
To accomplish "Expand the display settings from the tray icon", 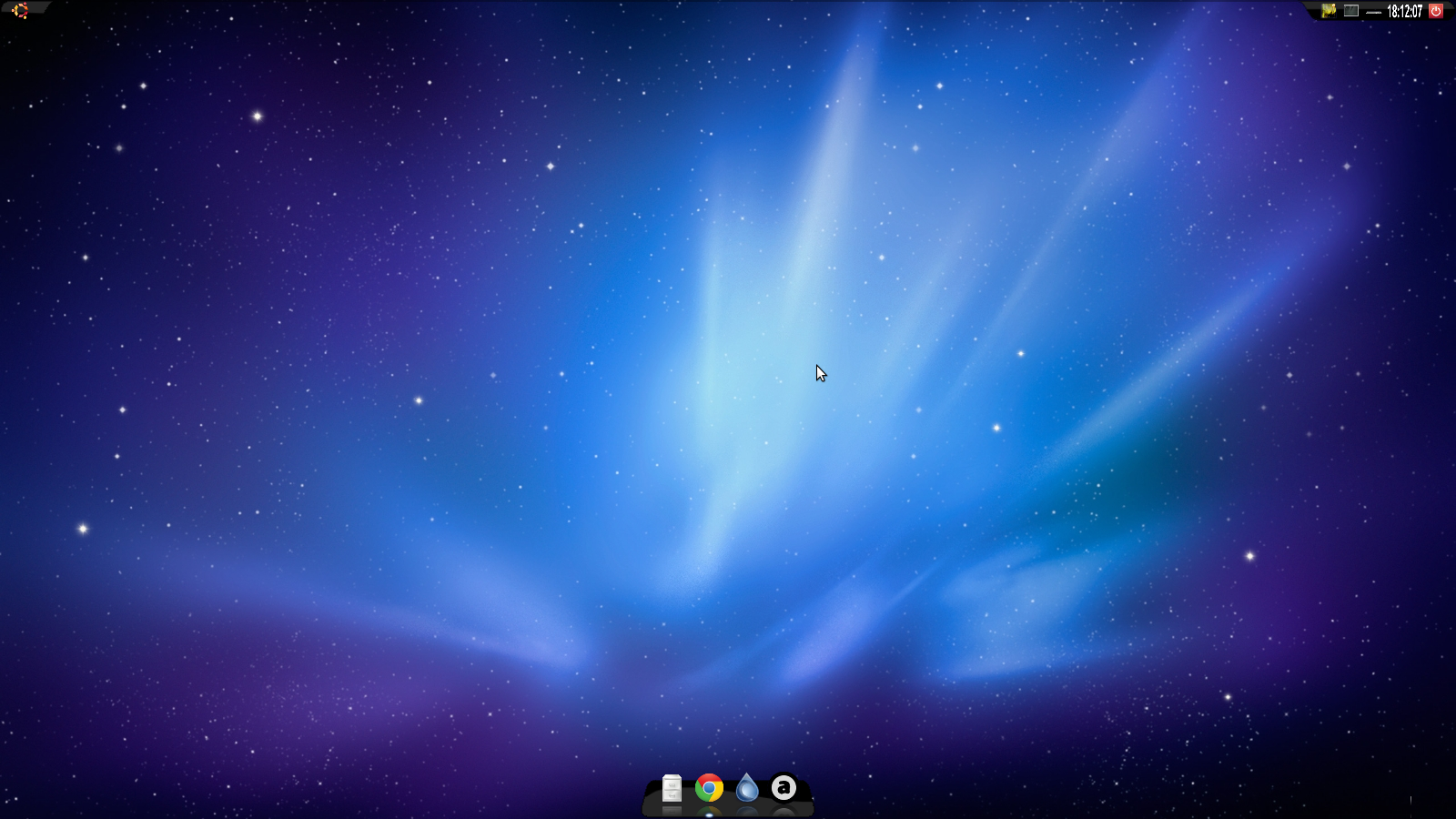I will coord(1351,11).
